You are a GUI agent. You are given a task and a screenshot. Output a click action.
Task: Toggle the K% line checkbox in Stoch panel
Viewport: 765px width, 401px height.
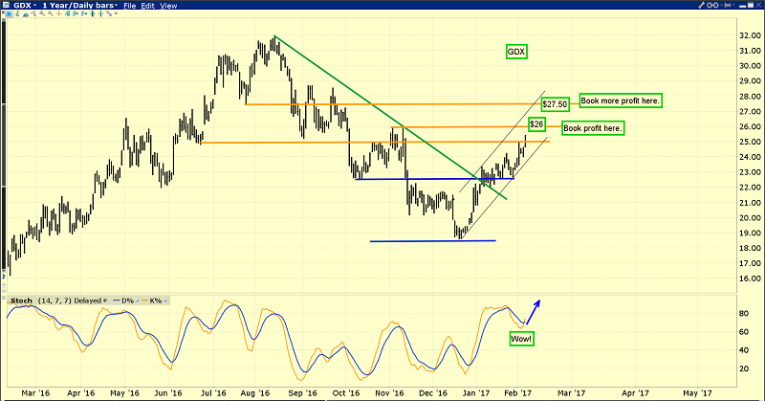point(165,301)
